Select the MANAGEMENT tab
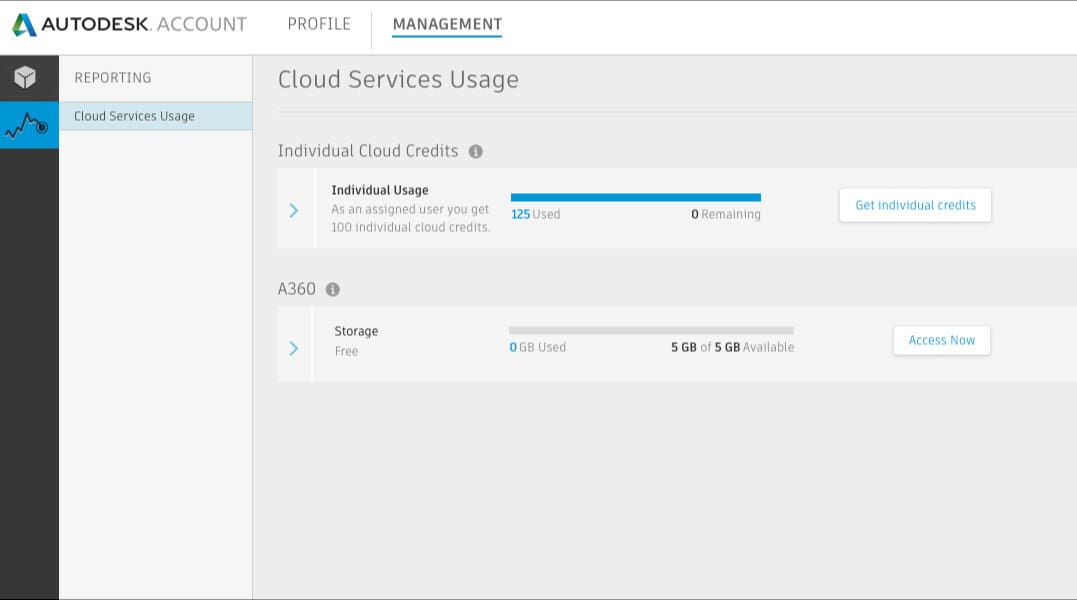Viewport: 1077px width, 600px height. [447, 24]
